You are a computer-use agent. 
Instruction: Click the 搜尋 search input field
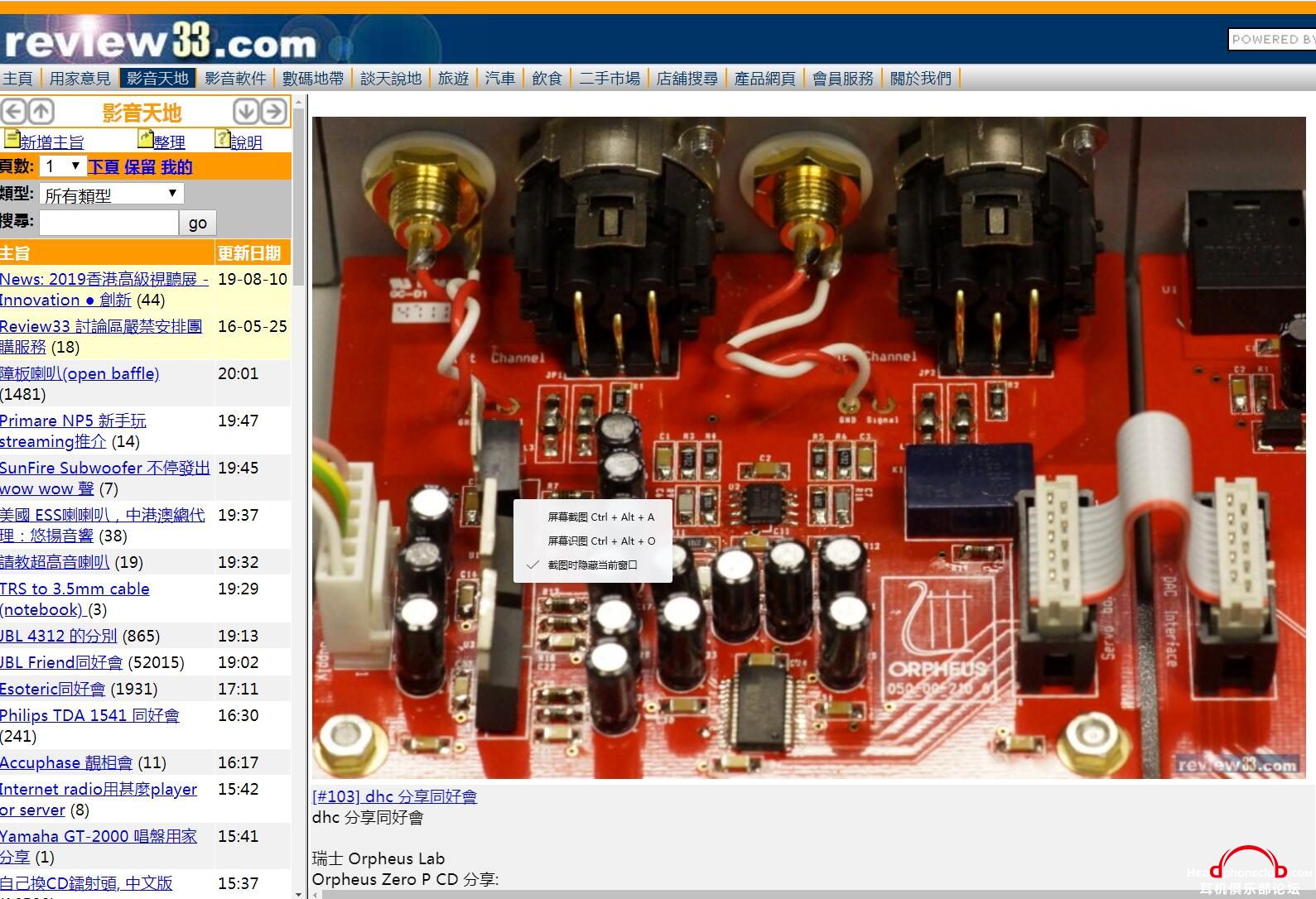coord(108,223)
